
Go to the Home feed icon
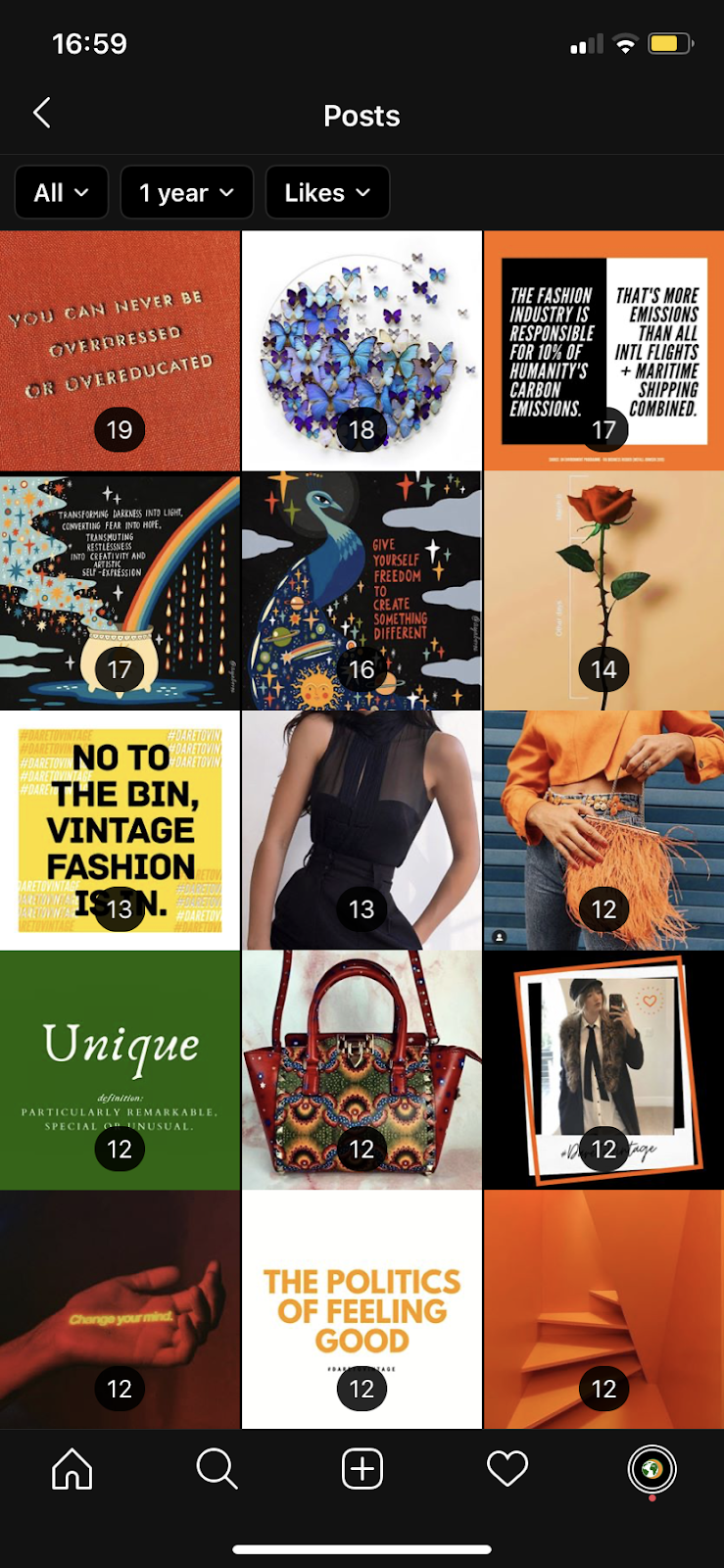(x=72, y=1469)
